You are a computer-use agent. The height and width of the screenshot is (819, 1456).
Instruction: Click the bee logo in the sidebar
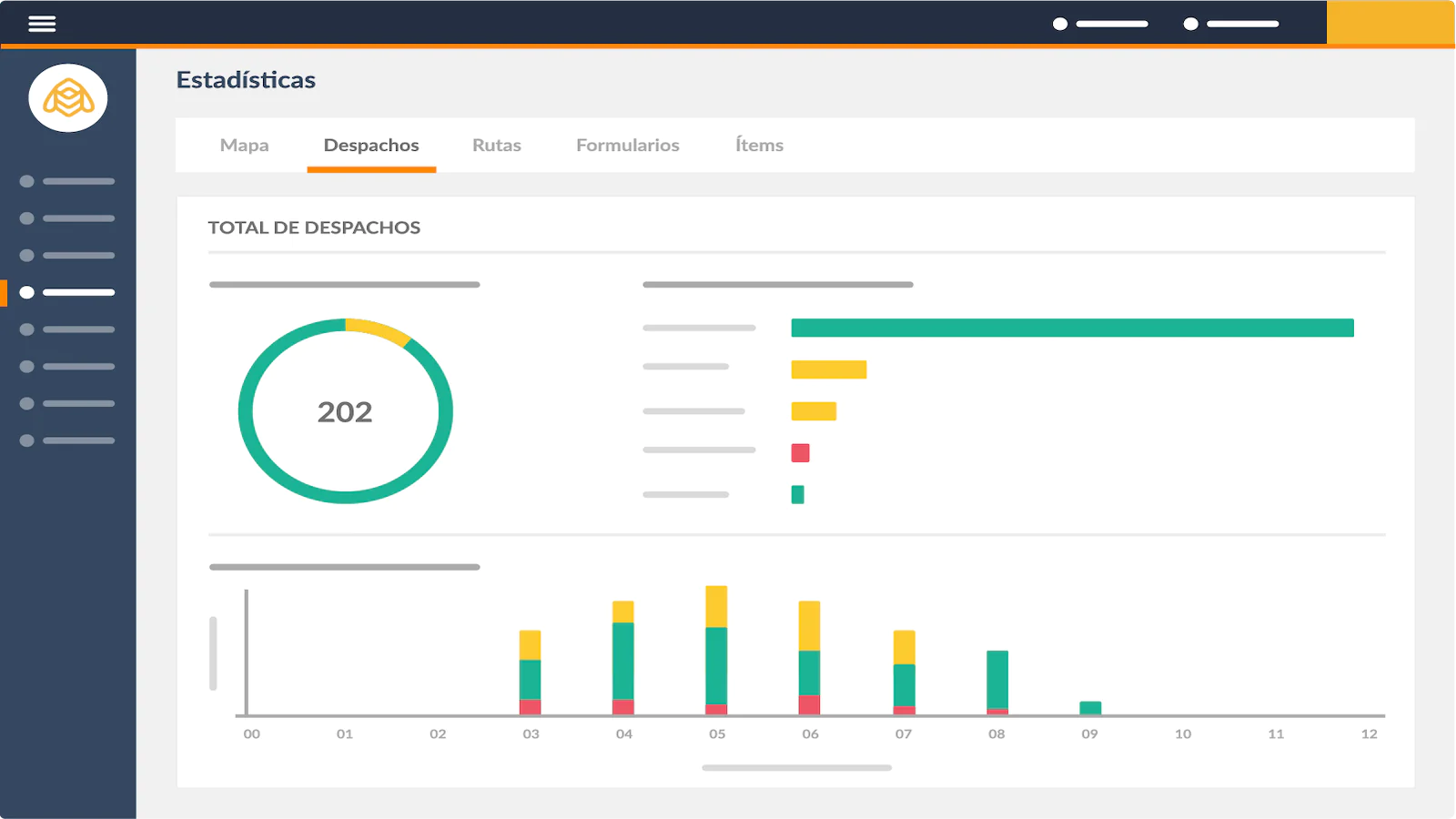(x=68, y=97)
